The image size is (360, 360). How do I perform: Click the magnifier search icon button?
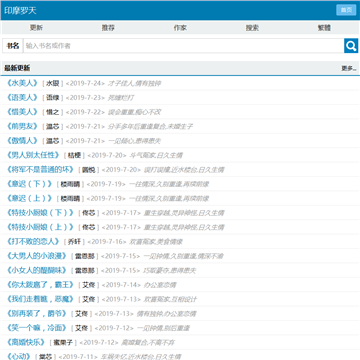pyautogui.click(x=351, y=46)
